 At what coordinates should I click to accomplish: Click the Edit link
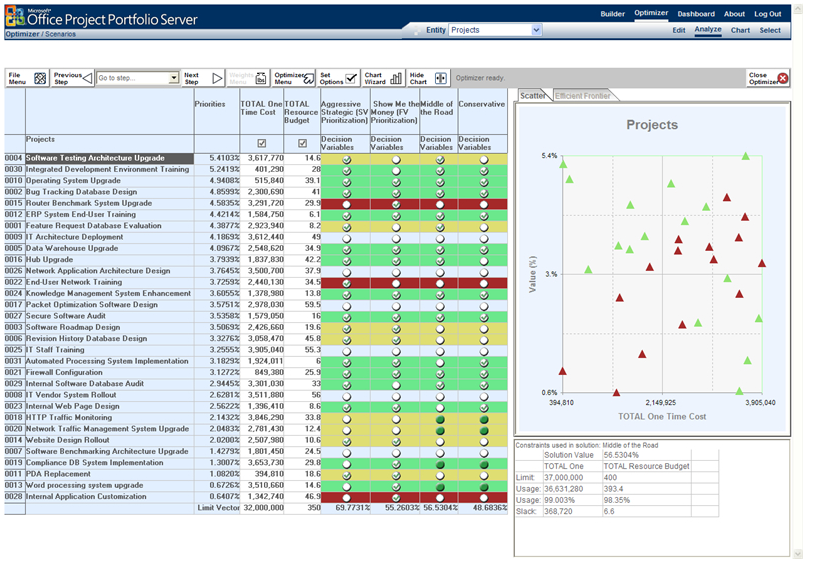pos(678,30)
